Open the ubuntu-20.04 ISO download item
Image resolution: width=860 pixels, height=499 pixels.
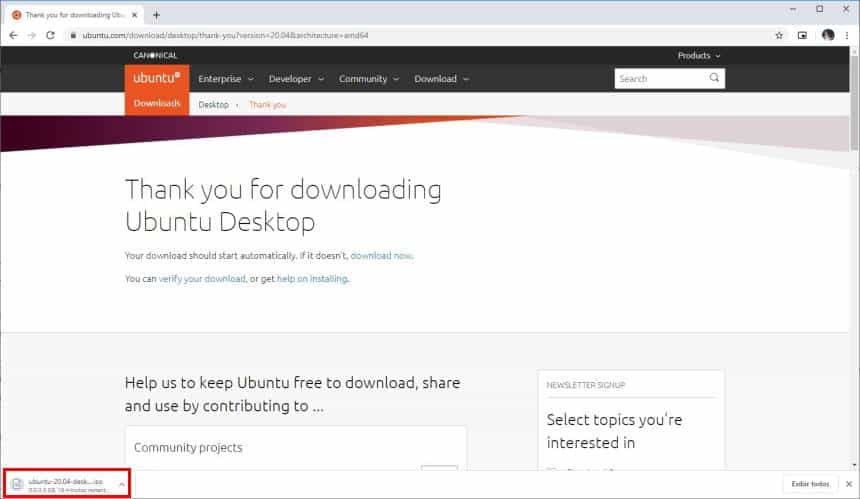pyautogui.click(x=65, y=484)
